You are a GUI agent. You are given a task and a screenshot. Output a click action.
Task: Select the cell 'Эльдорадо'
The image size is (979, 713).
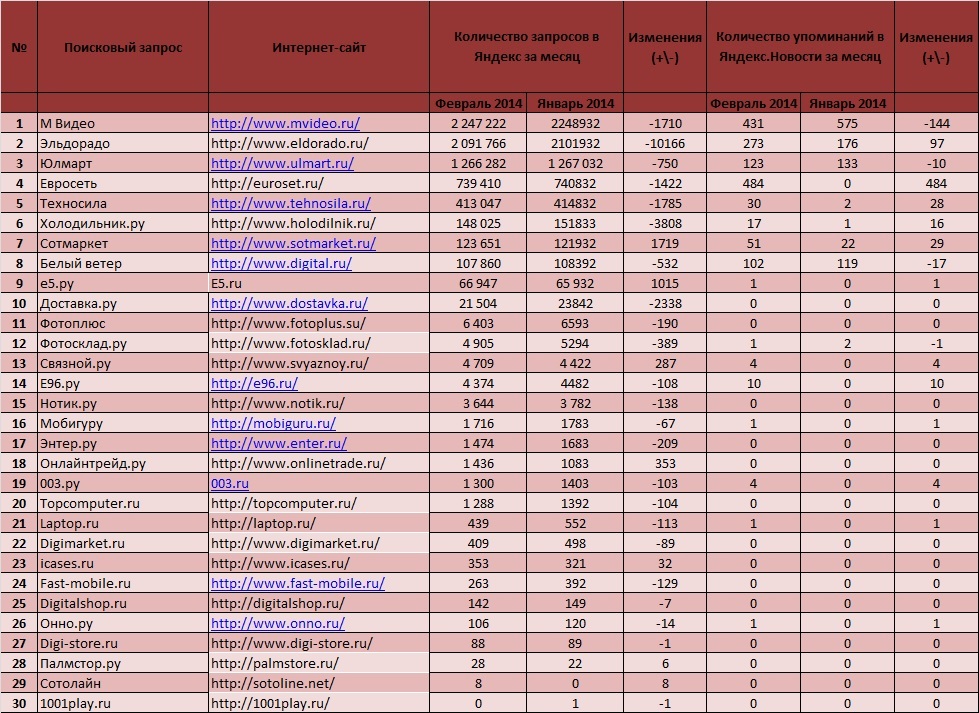point(123,144)
